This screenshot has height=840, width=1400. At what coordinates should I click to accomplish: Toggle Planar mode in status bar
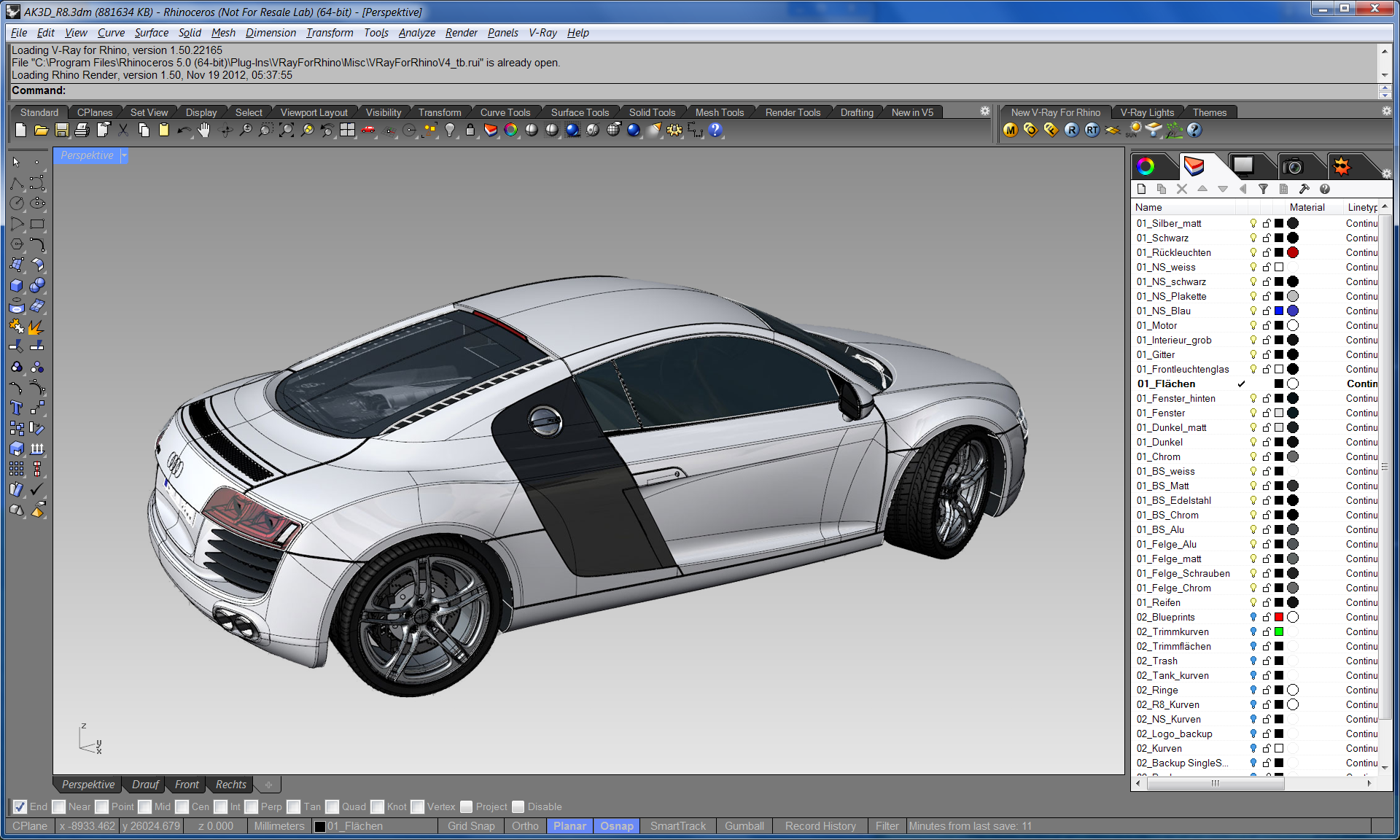tap(569, 826)
